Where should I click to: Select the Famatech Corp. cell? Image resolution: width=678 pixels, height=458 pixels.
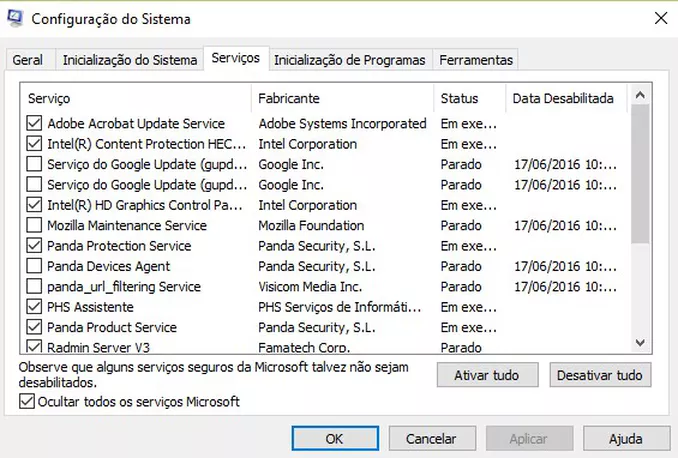304,347
